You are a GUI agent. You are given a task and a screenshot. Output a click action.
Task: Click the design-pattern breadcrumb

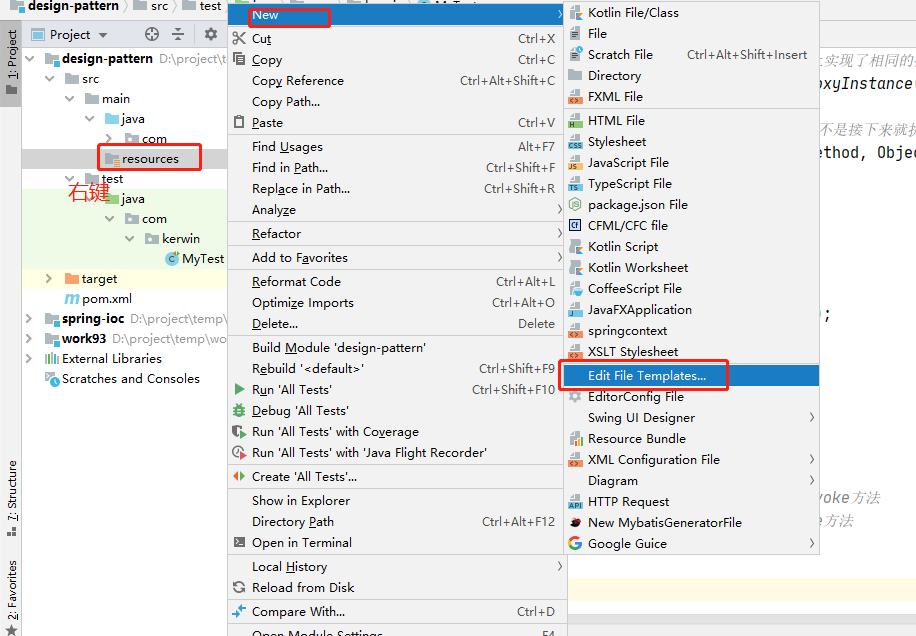pyautogui.click(x=65, y=6)
